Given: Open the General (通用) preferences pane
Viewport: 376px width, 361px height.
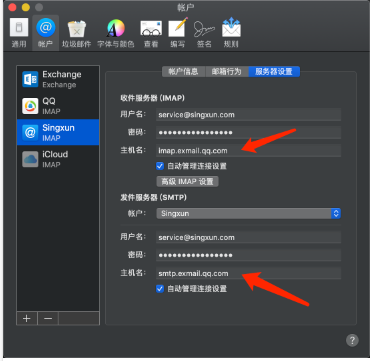Looking at the screenshot, I should click(x=19, y=33).
